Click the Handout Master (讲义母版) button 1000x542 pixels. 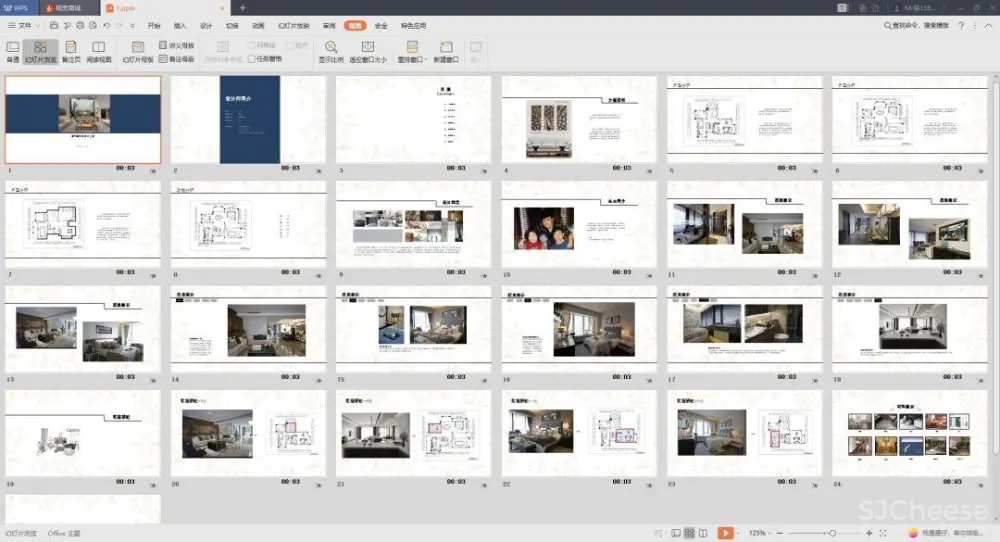177,45
